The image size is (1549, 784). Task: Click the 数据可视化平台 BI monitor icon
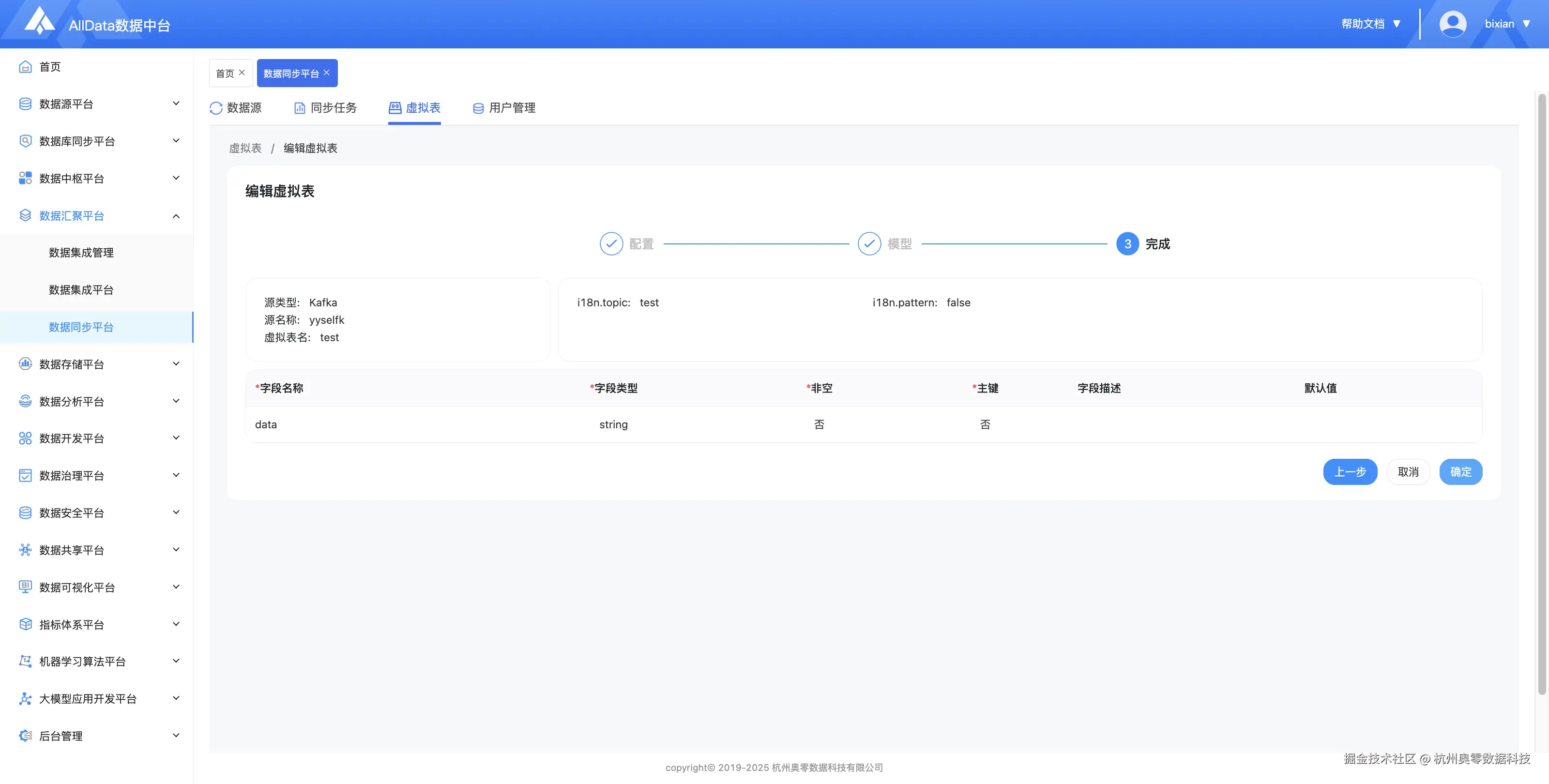(25, 588)
